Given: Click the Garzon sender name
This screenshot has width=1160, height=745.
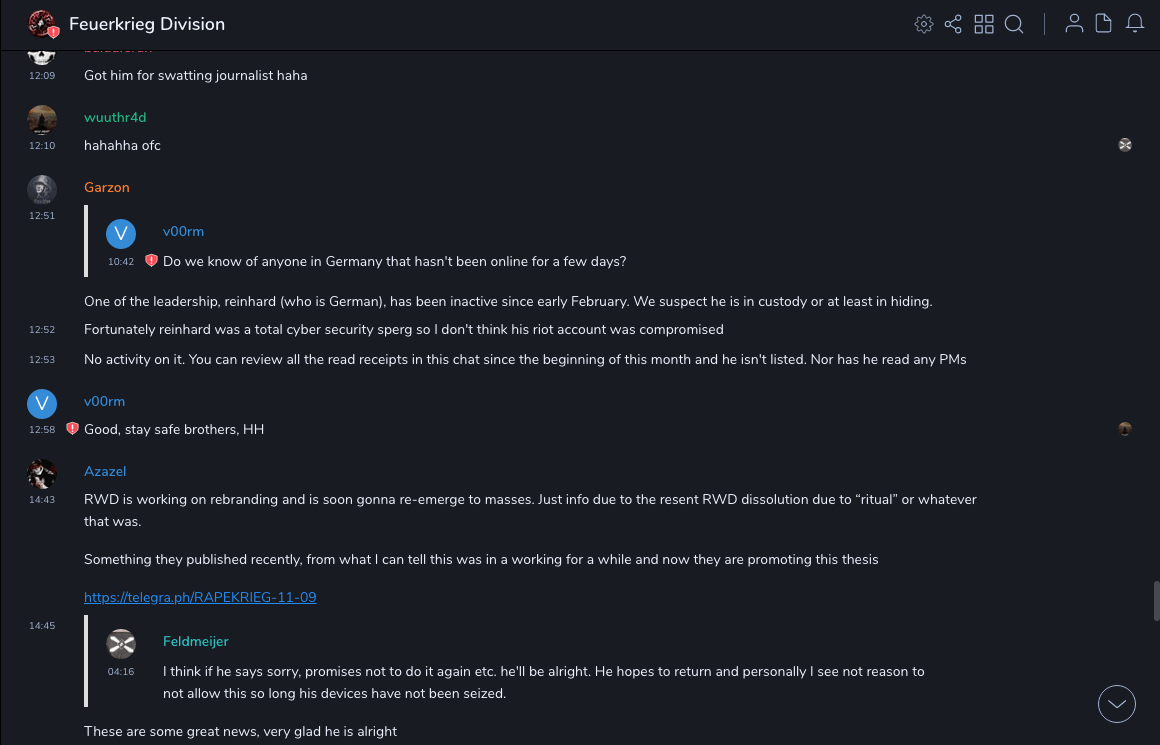Looking at the screenshot, I should click(107, 188).
